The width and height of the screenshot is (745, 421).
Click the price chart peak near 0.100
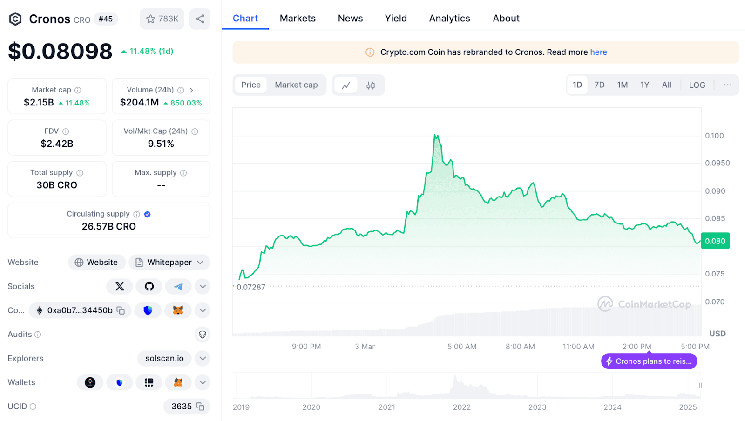[436, 137]
